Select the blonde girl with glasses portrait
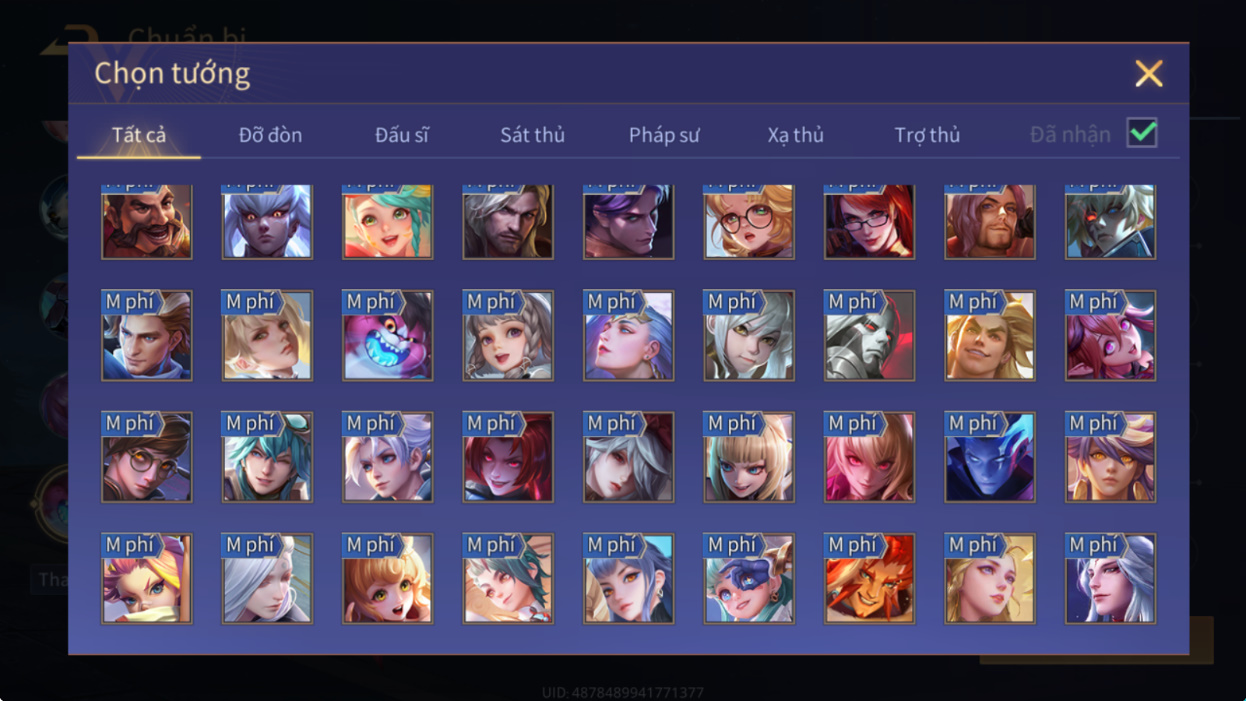 pos(749,222)
